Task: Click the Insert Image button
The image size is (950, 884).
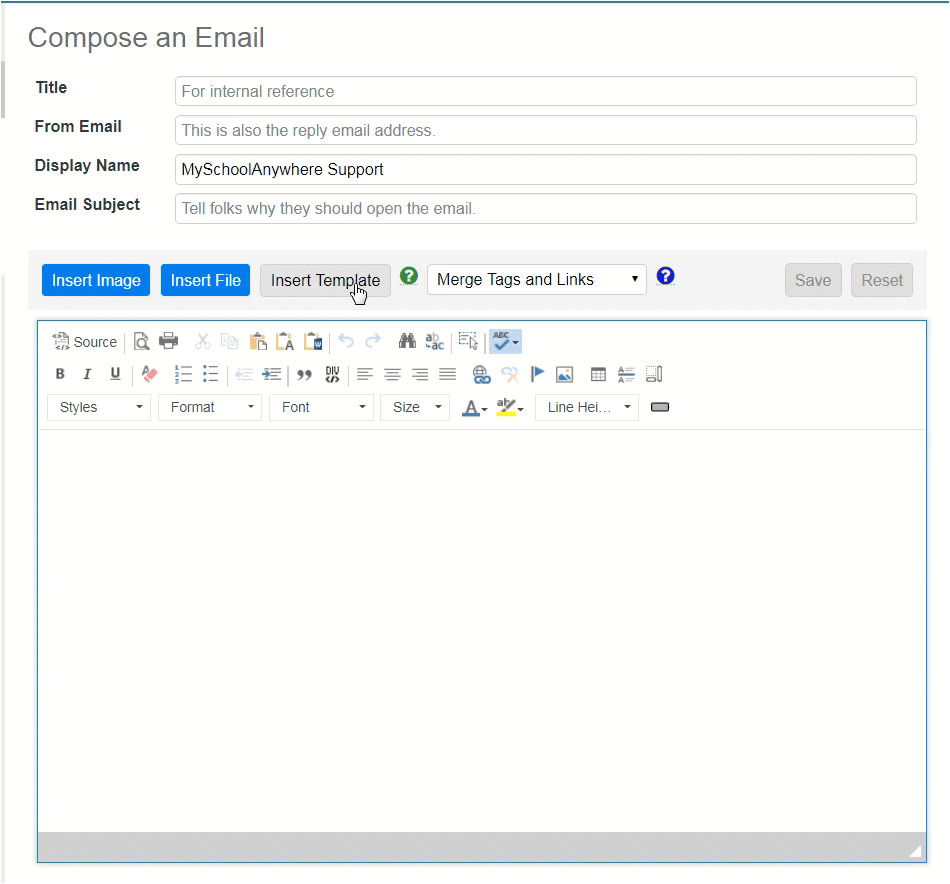Action: click(x=96, y=280)
